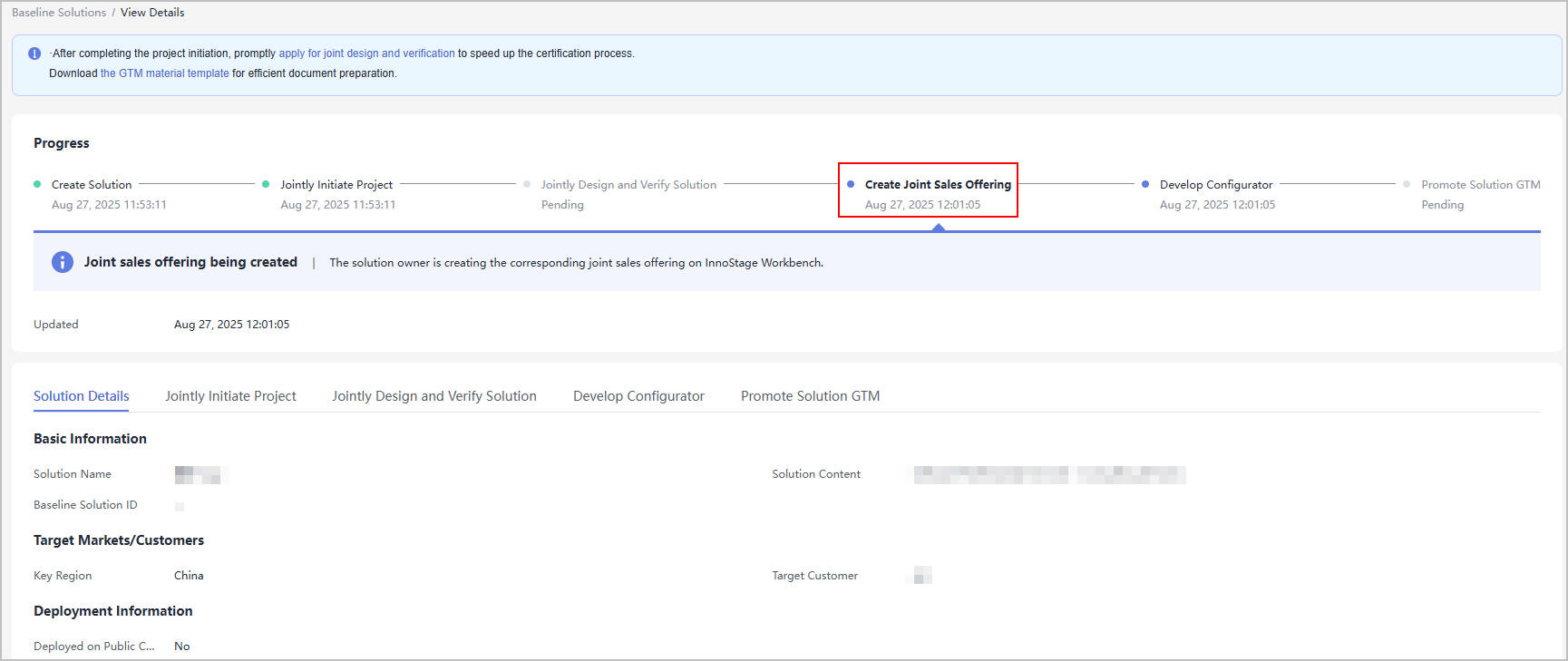This screenshot has width=1568, height=661.
Task: Open the Jointly Initiate Project tab
Action: tap(230, 396)
